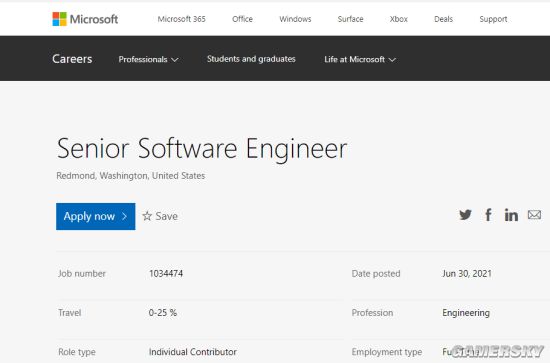Click Careers home link

[x=72, y=59]
